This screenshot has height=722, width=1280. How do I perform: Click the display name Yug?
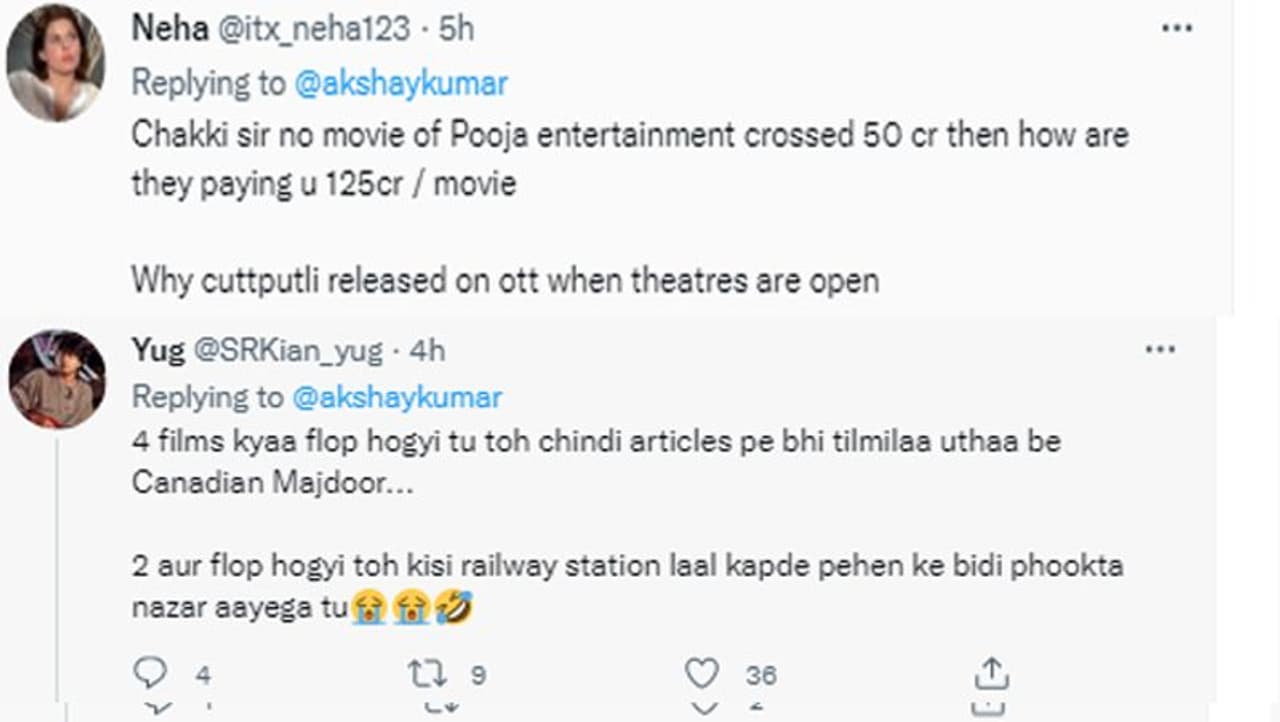pos(158,350)
